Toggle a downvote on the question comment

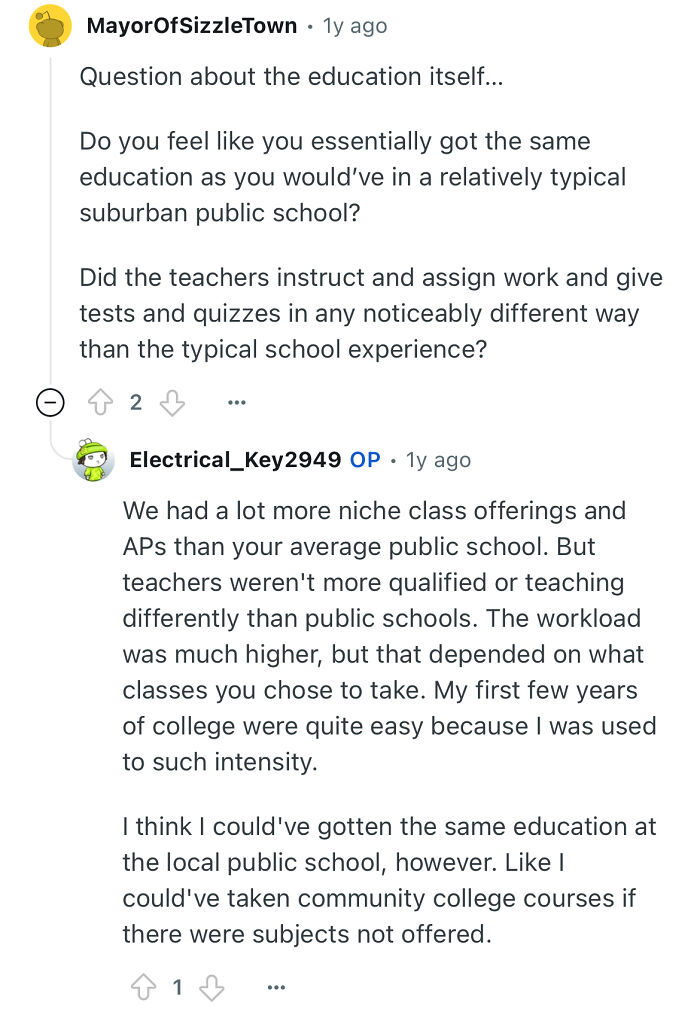point(172,401)
